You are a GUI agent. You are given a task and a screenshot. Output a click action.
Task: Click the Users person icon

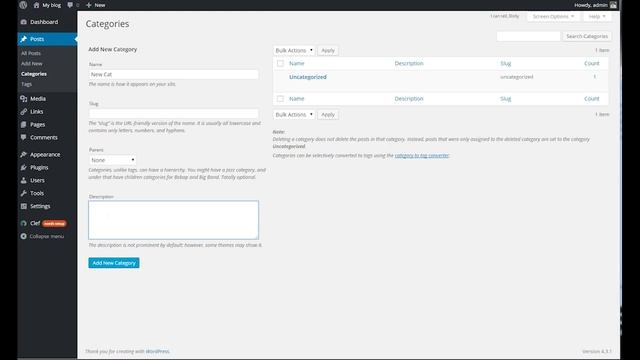[x=24, y=180]
